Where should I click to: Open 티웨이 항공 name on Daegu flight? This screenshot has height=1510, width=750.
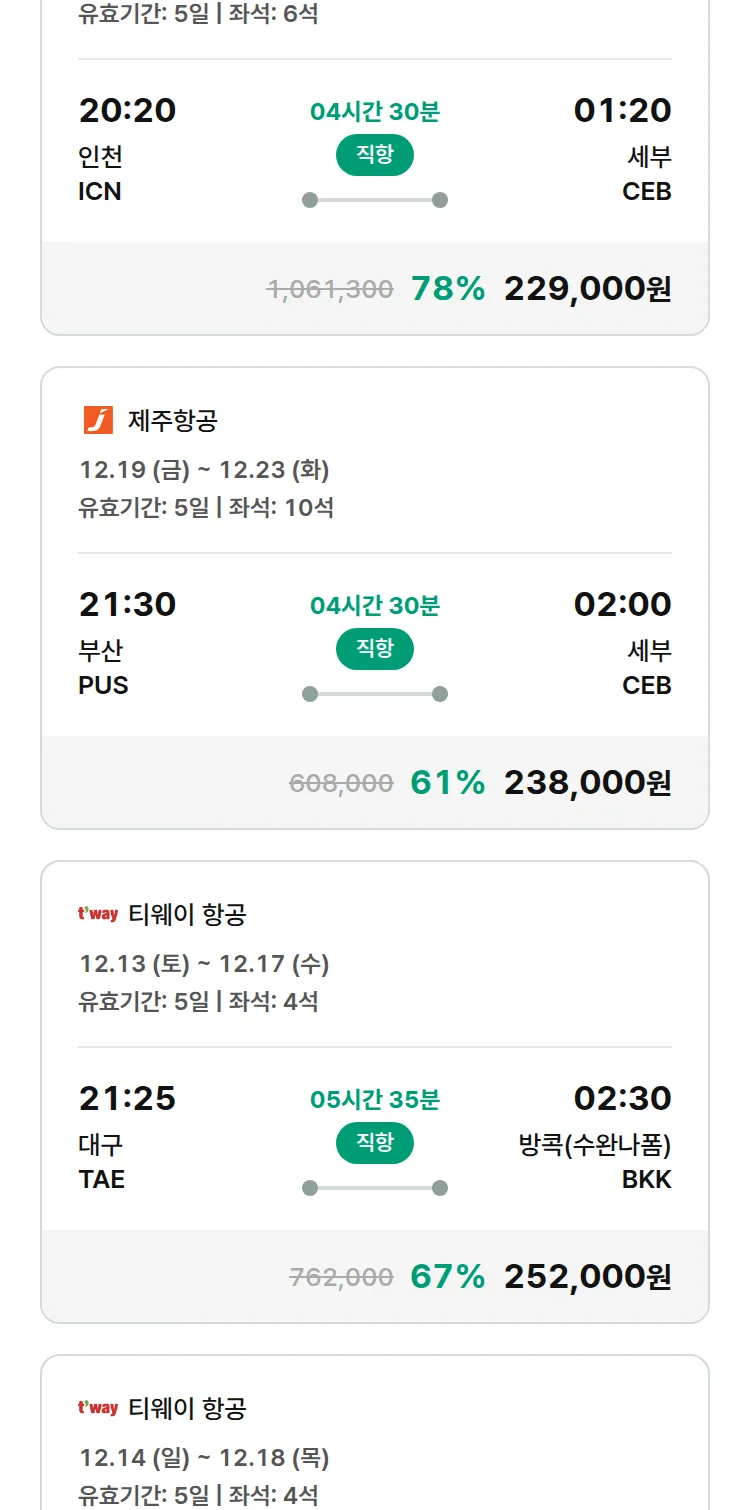187,915
